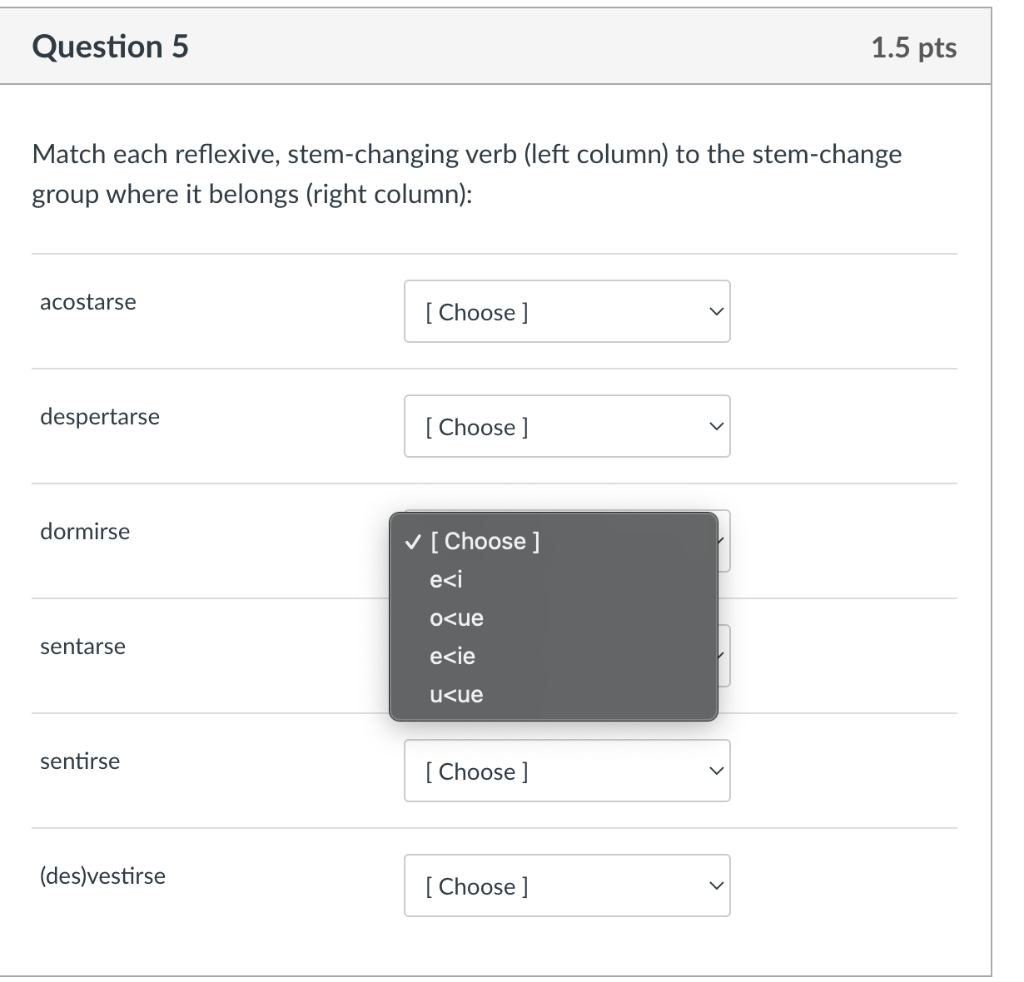
Task: Select the e<i option in the open menu
Action: (x=443, y=580)
